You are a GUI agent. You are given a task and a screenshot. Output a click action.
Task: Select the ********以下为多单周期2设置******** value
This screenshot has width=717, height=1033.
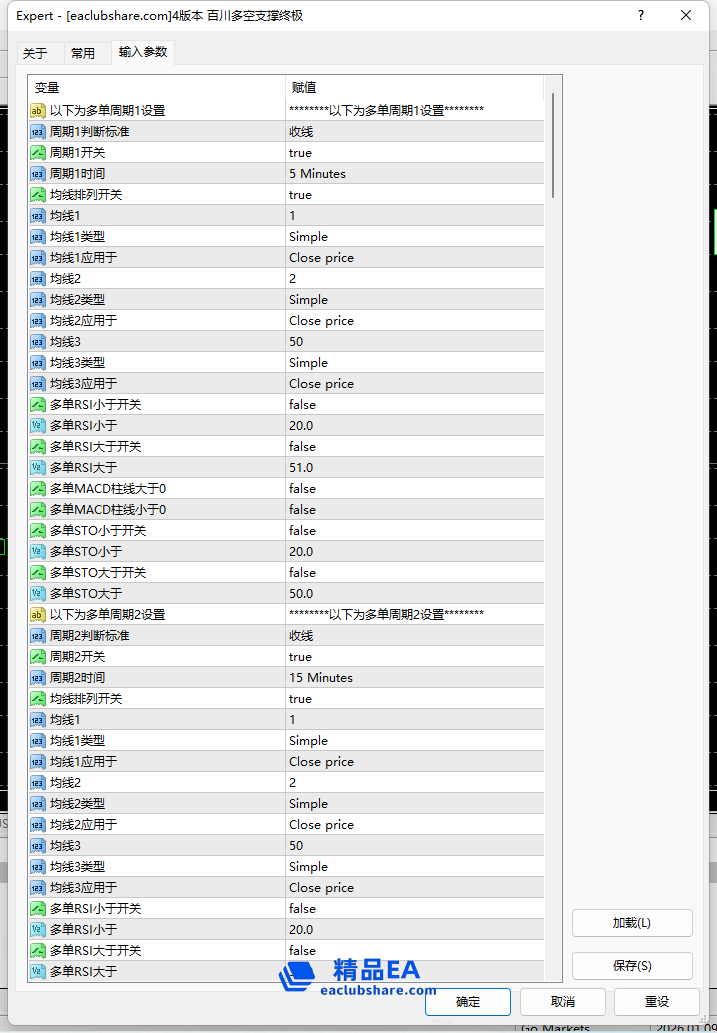click(415, 615)
